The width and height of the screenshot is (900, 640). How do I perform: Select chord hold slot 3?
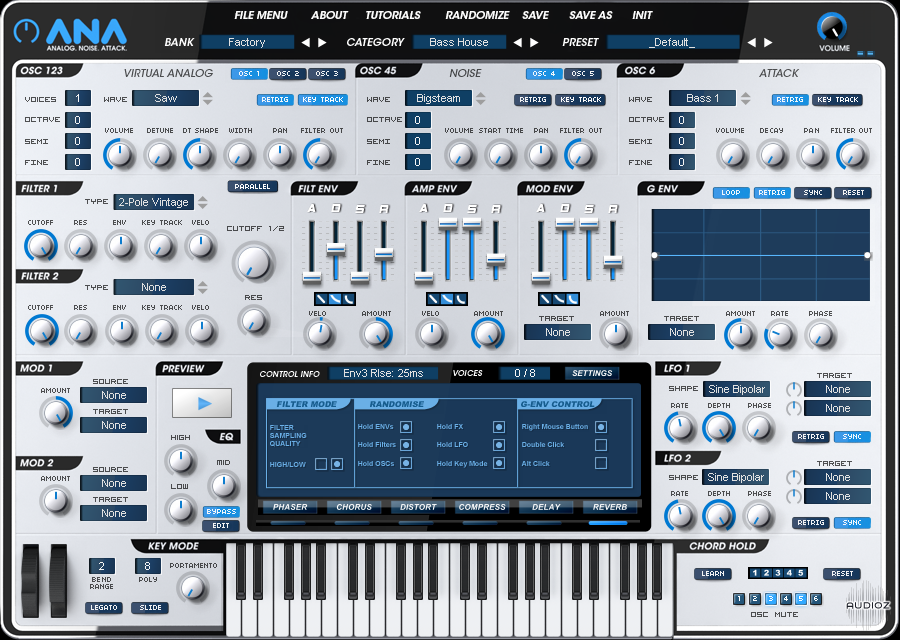(778, 573)
